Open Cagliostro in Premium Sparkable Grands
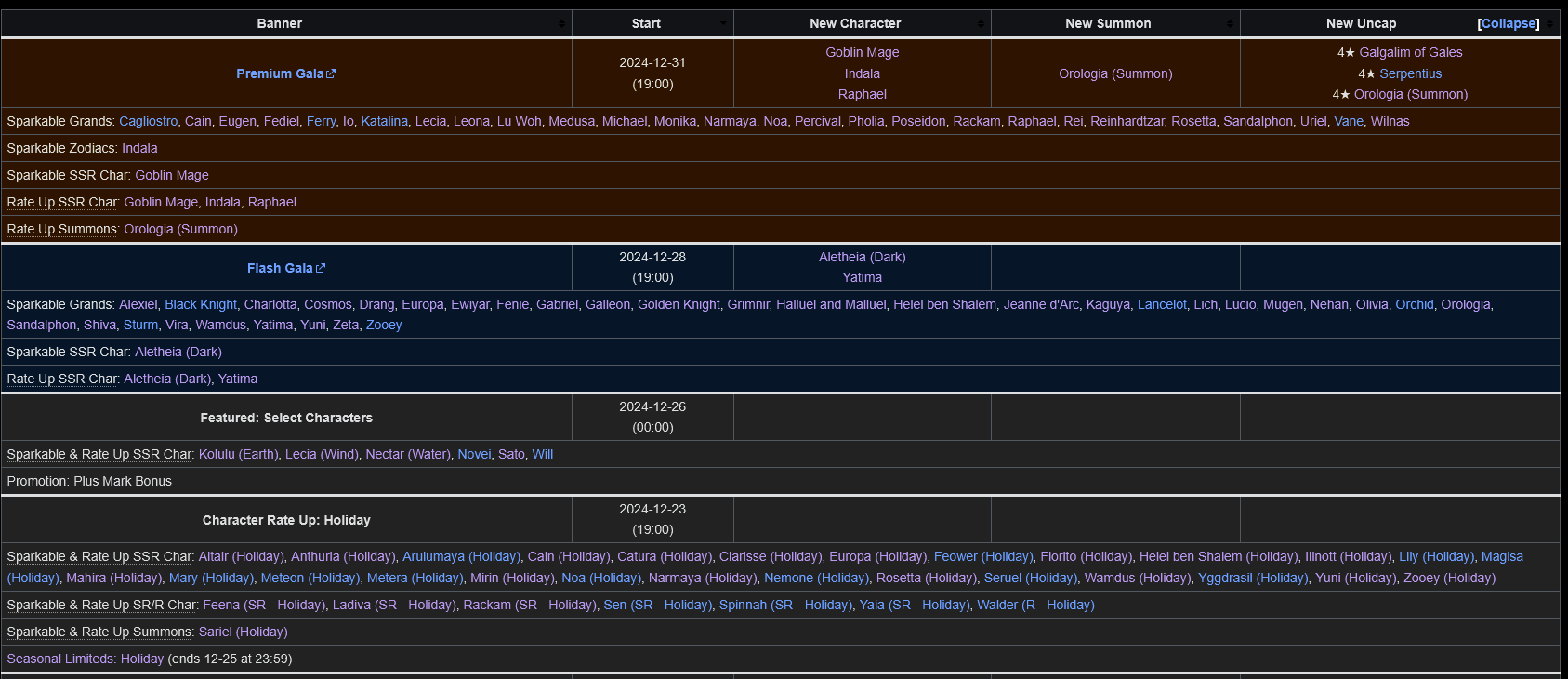Image resolution: width=1568 pixels, height=679 pixels. (148, 121)
